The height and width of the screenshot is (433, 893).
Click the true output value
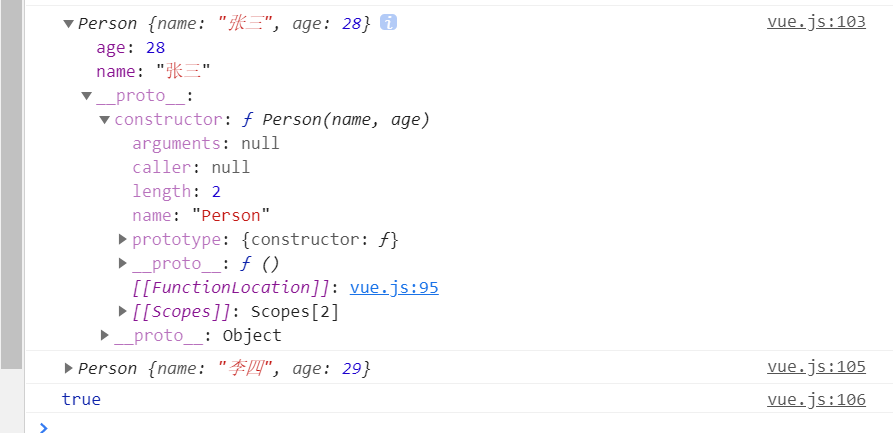(x=81, y=399)
